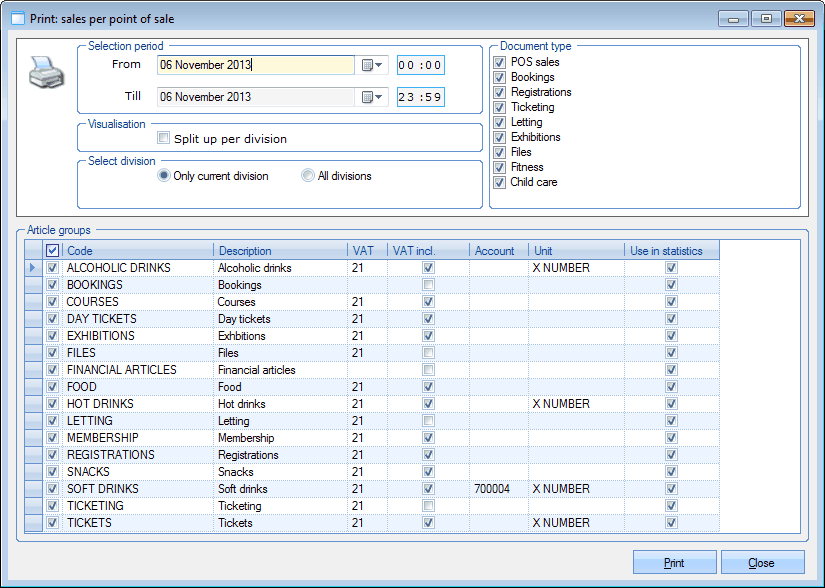This screenshot has width=825, height=588.
Task: Open the From date calendar picker
Action: 372,65
